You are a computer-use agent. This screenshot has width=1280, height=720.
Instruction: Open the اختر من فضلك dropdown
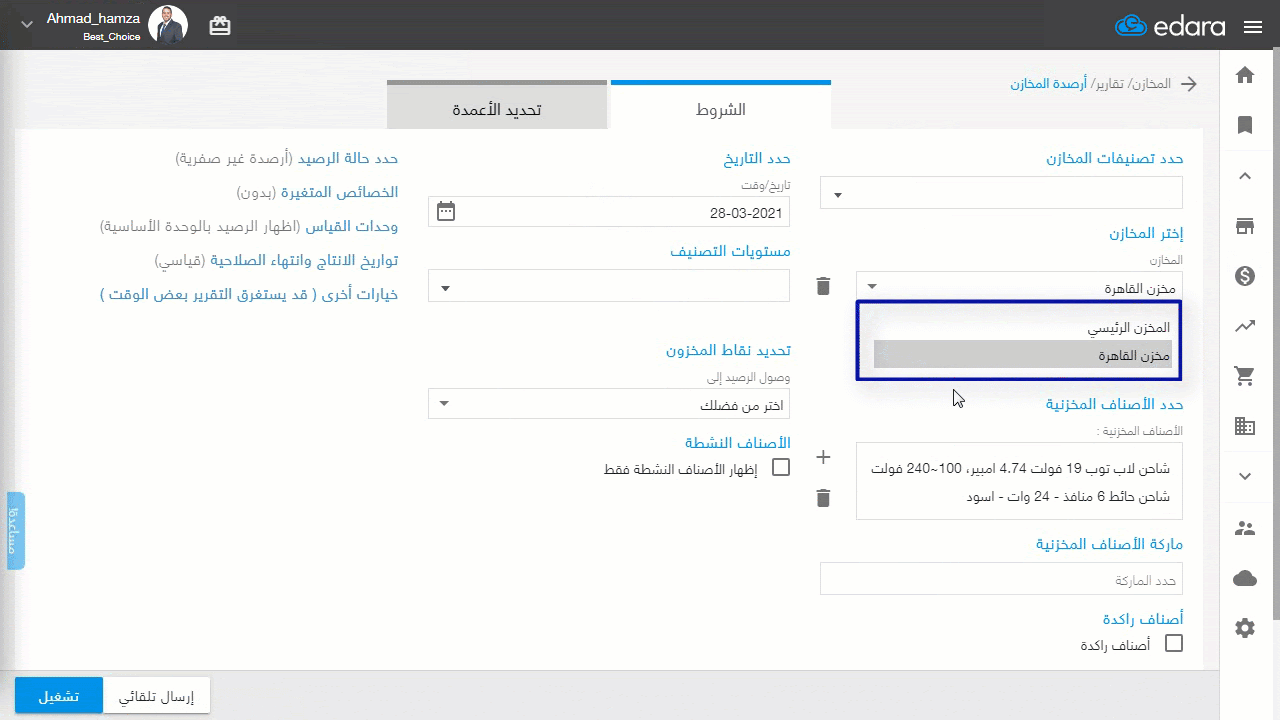pyautogui.click(x=609, y=404)
